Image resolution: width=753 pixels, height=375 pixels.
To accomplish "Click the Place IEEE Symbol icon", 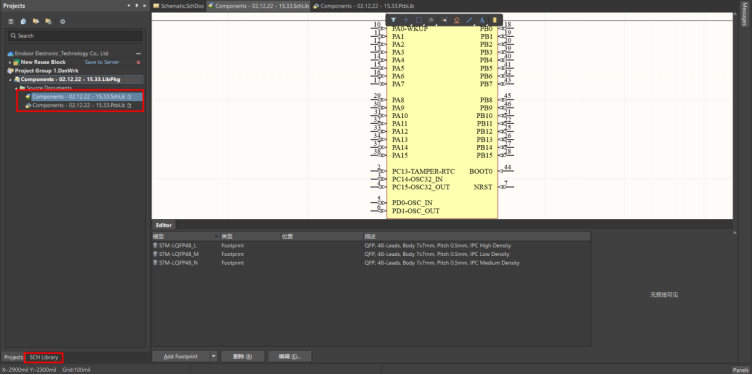I will point(457,20).
